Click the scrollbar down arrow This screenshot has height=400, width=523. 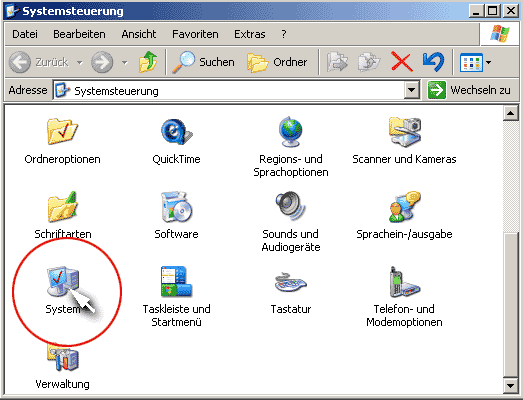point(511,386)
